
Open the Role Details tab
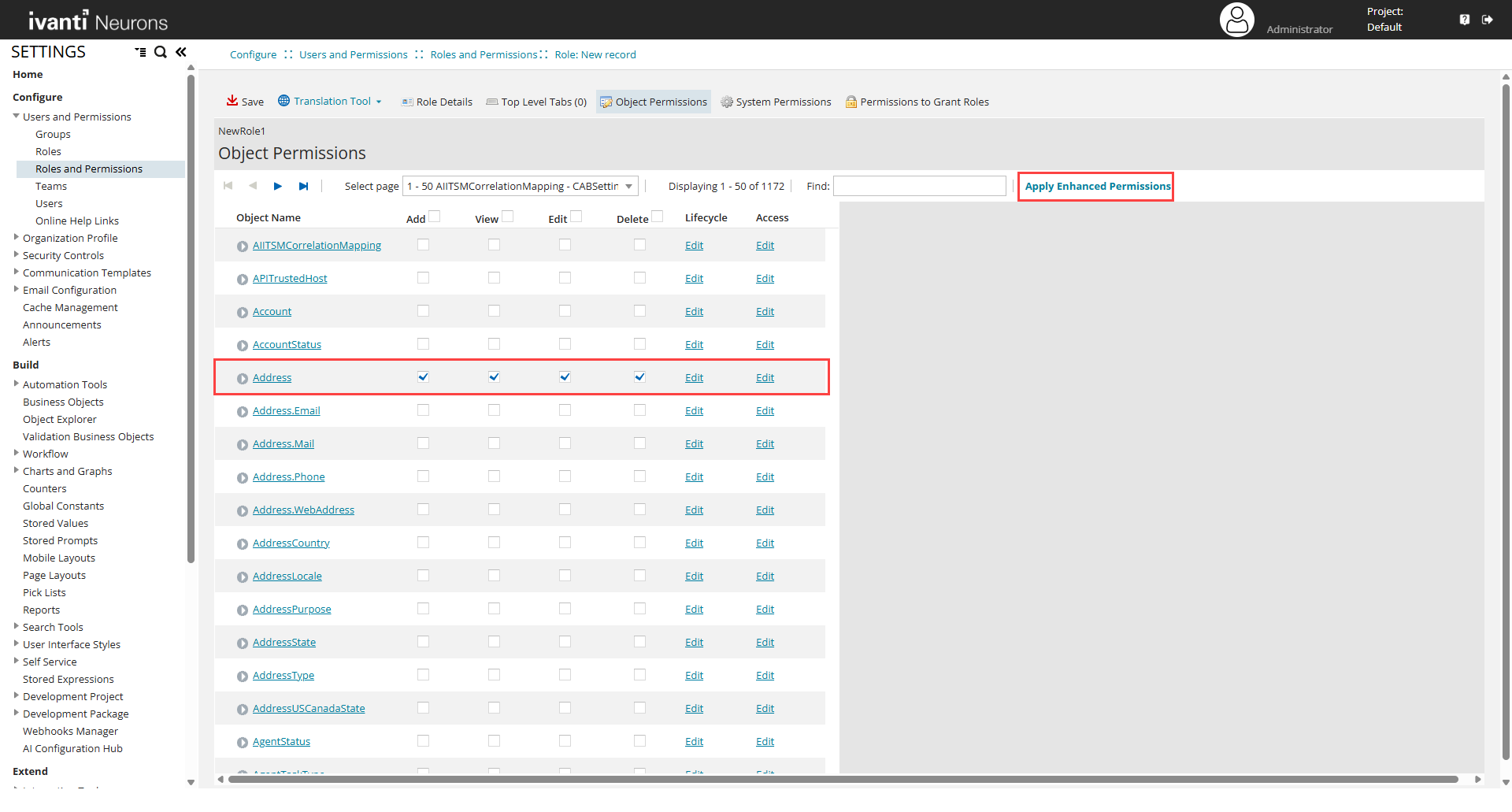437,102
